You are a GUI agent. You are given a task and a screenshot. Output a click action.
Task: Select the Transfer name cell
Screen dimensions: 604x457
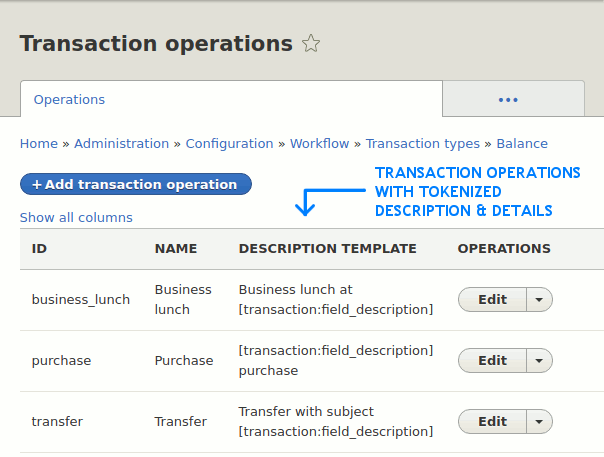[x=181, y=421]
